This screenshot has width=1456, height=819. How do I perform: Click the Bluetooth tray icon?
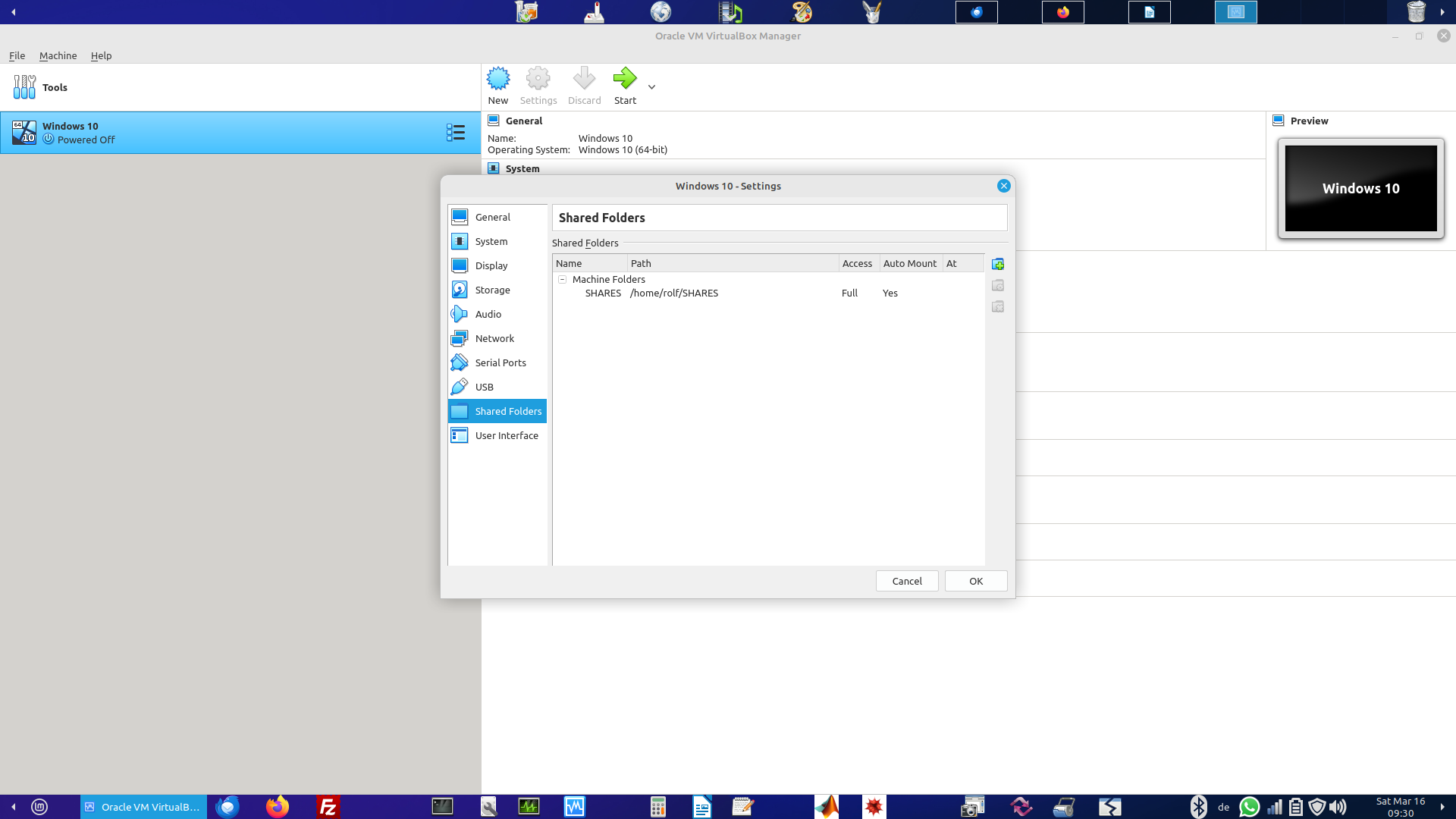pyautogui.click(x=1198, y=807)
